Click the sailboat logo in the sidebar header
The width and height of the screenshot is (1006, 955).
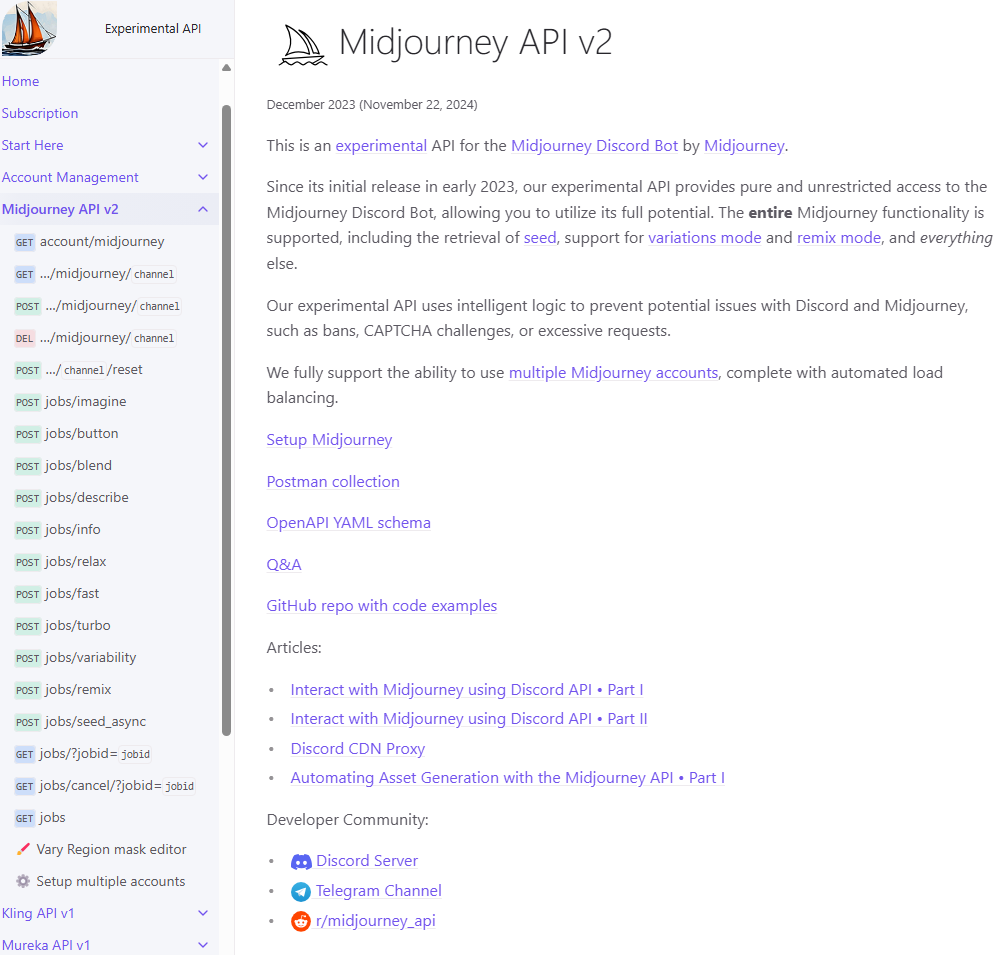point(29,28)
